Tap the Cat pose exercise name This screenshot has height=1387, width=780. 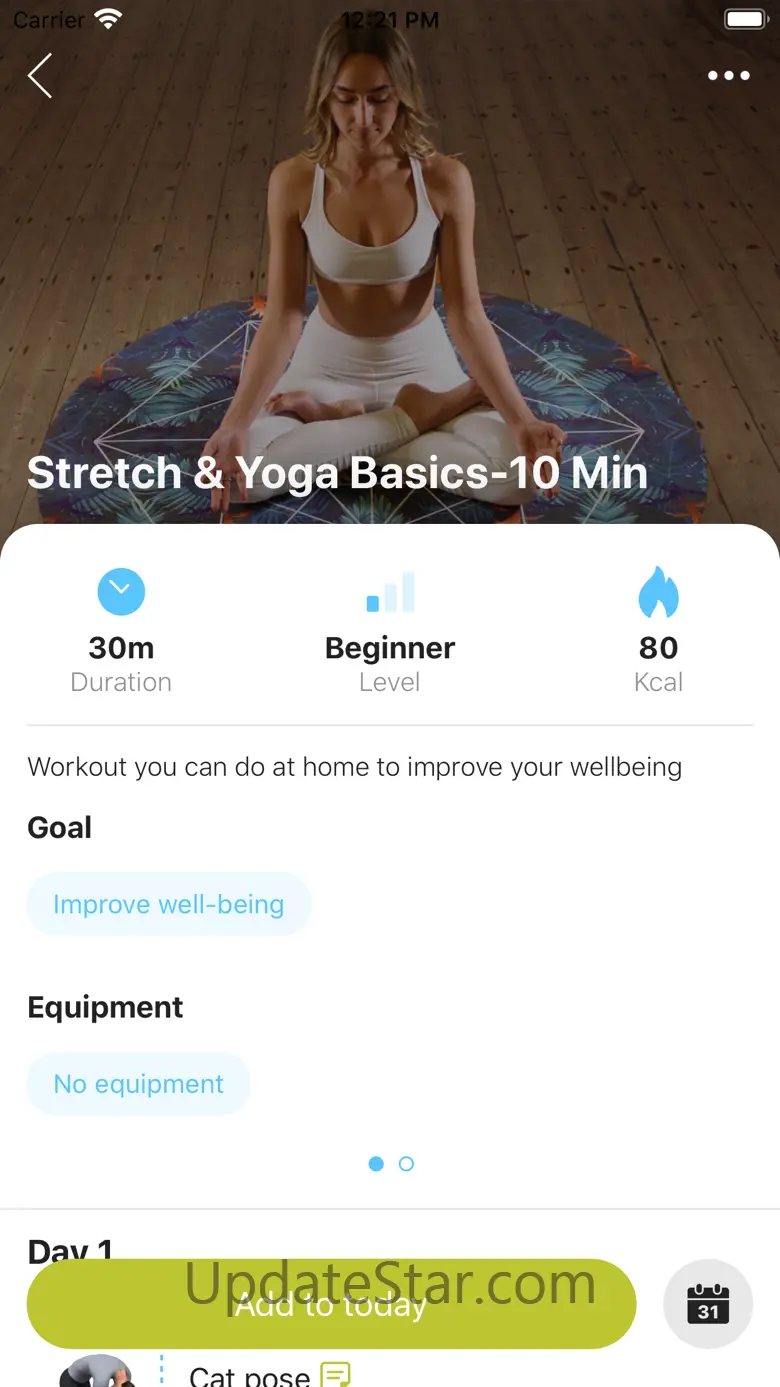tap(249, 1374)
